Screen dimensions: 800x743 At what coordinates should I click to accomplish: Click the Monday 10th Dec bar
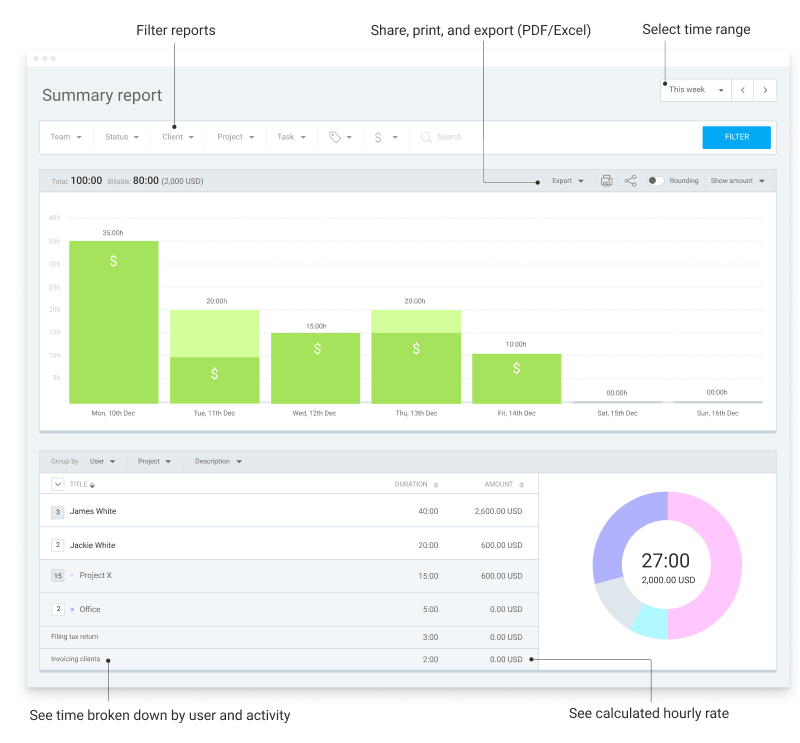coord(114,322)
